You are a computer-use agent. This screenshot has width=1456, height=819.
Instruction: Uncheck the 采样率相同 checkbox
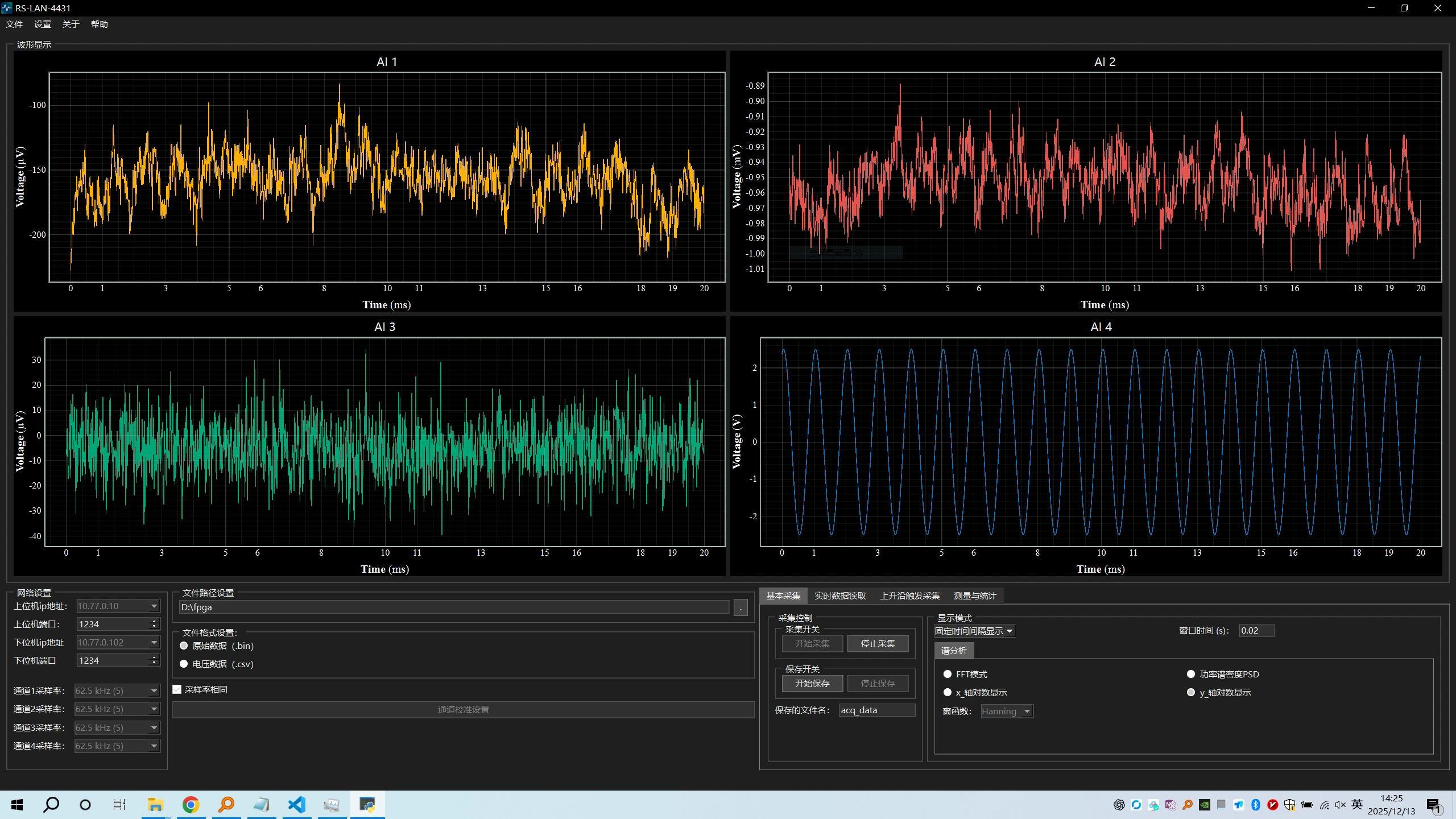[177, 689]
